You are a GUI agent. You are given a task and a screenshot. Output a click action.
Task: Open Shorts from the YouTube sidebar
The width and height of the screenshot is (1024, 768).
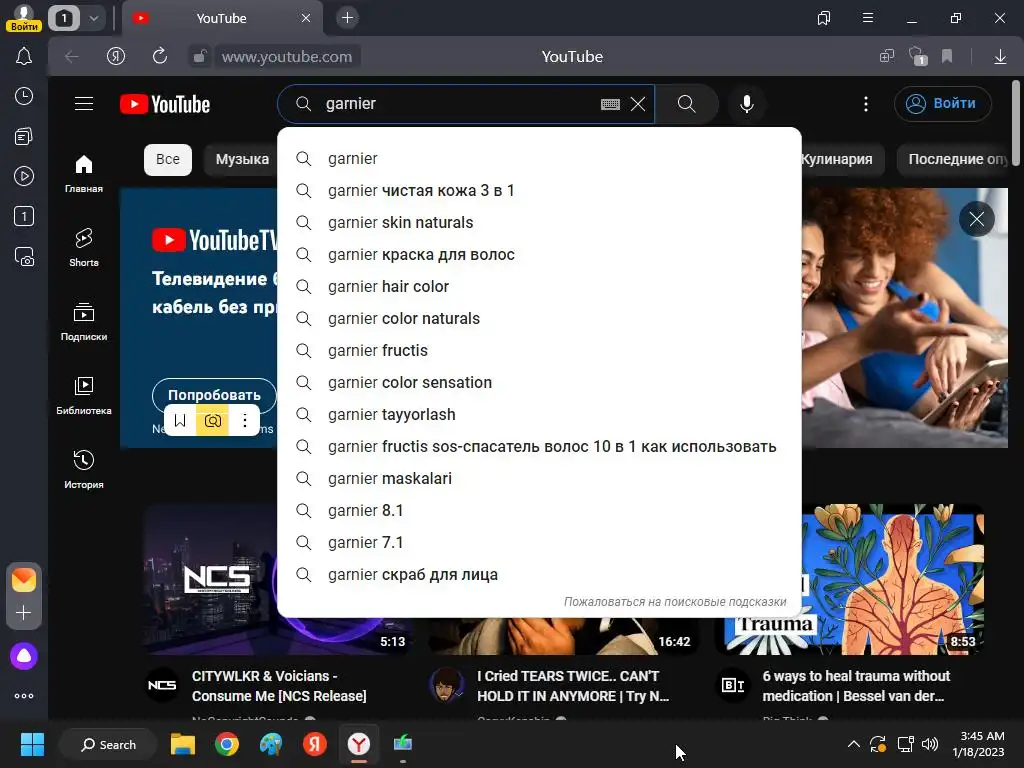[x=84, y=248]
